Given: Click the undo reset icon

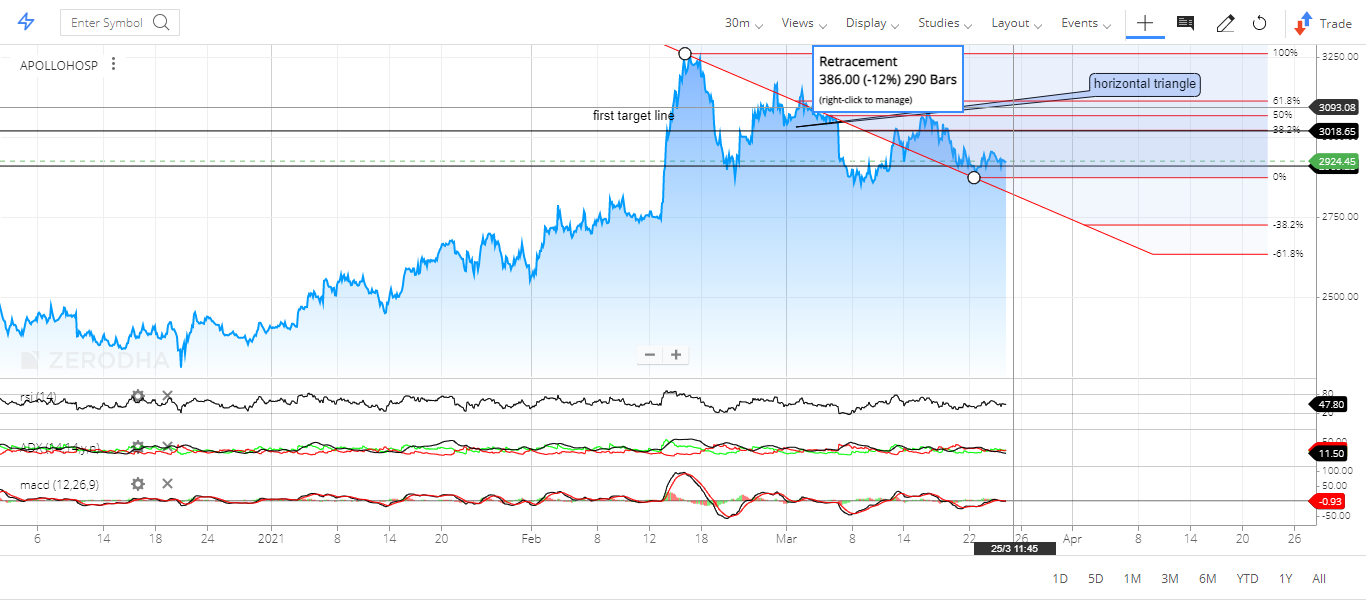Looking at the screenshot, I should tap(1260, 23).
